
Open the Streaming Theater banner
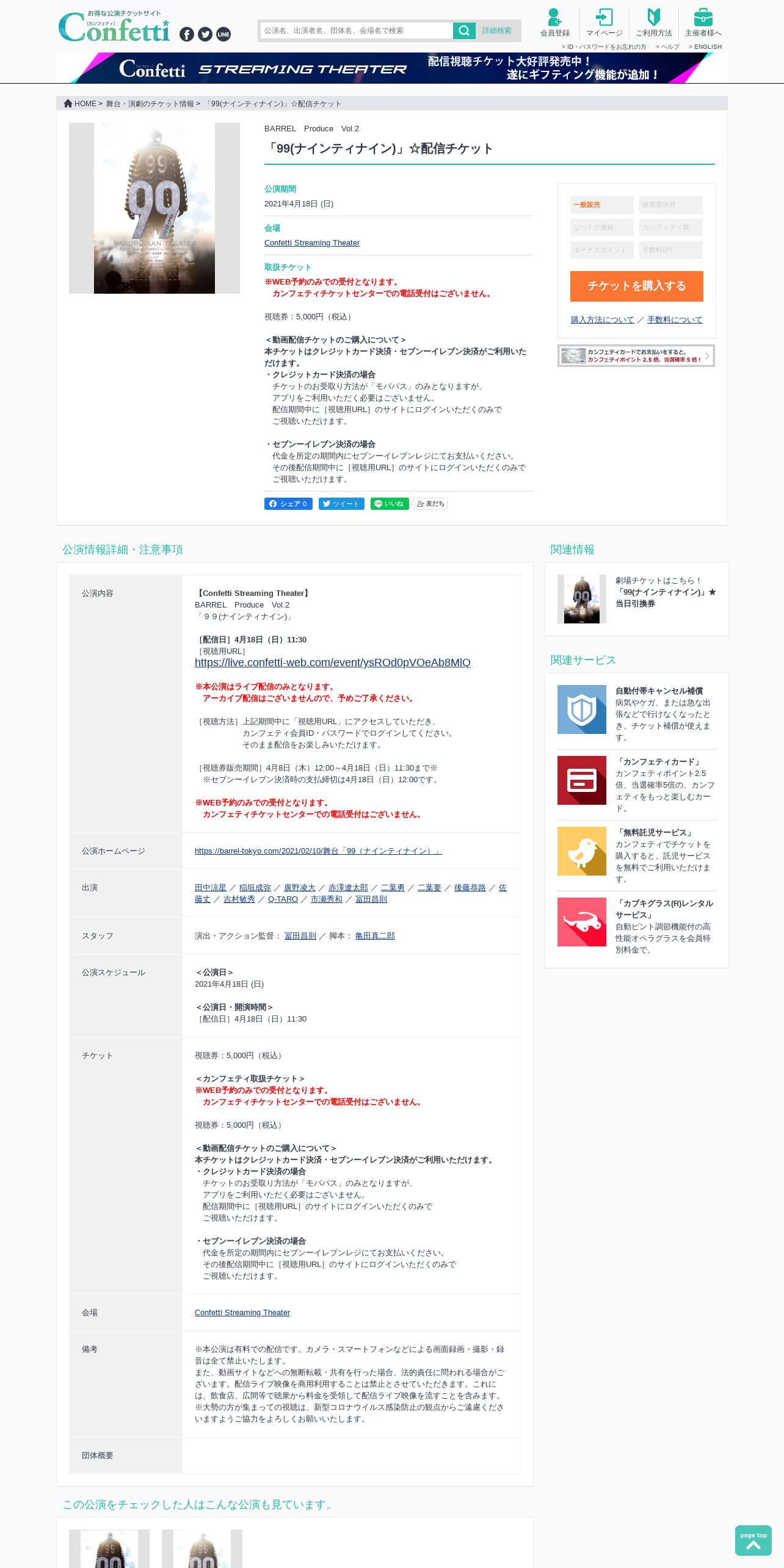pyautogui.click(x=391, y=68)
